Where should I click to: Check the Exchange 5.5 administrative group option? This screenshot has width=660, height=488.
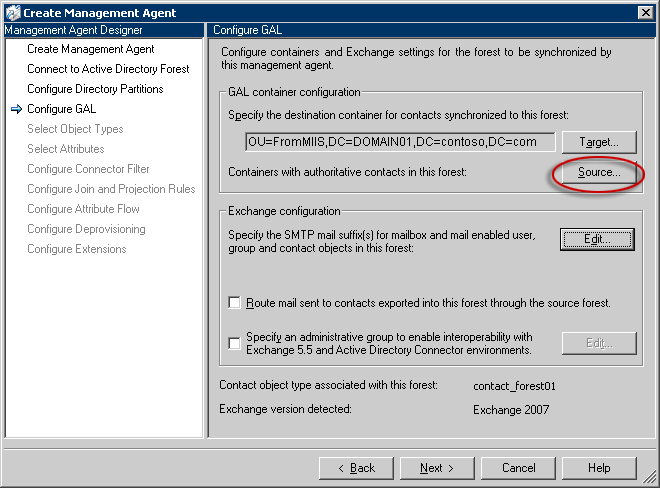[x=234, y=343]
